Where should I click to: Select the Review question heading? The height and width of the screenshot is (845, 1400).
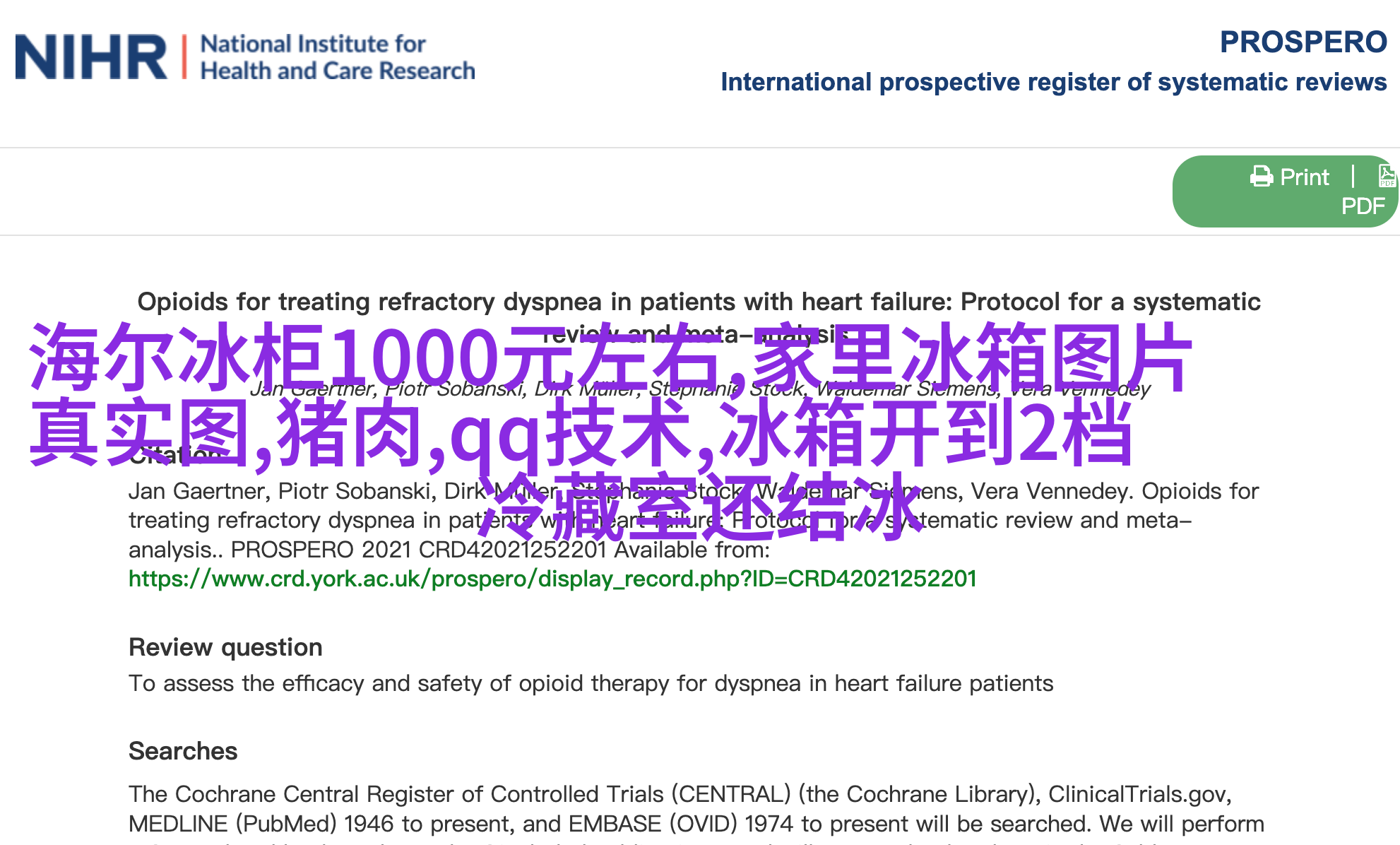[x=225, y=647]
